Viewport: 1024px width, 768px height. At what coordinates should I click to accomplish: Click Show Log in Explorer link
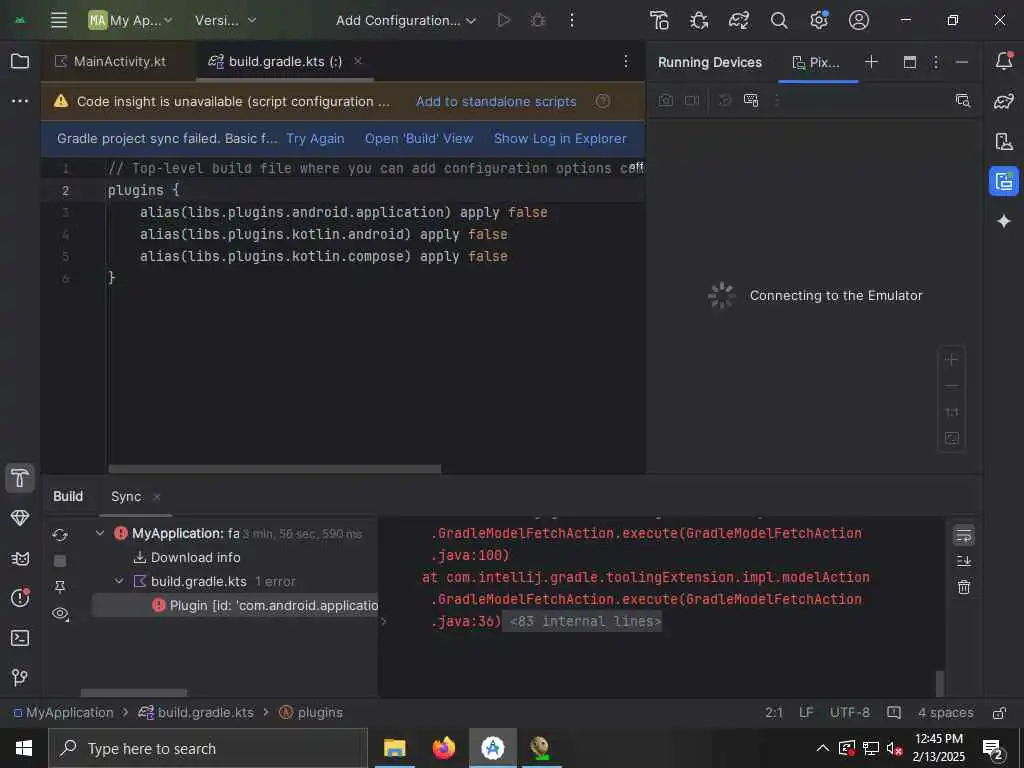[560, 138]
